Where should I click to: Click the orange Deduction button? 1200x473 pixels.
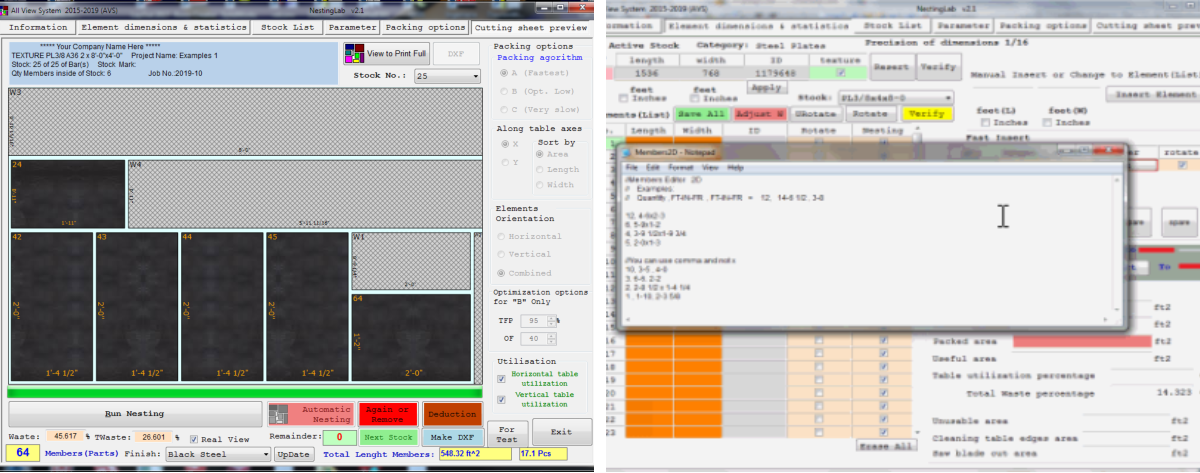tap(452, 414)
